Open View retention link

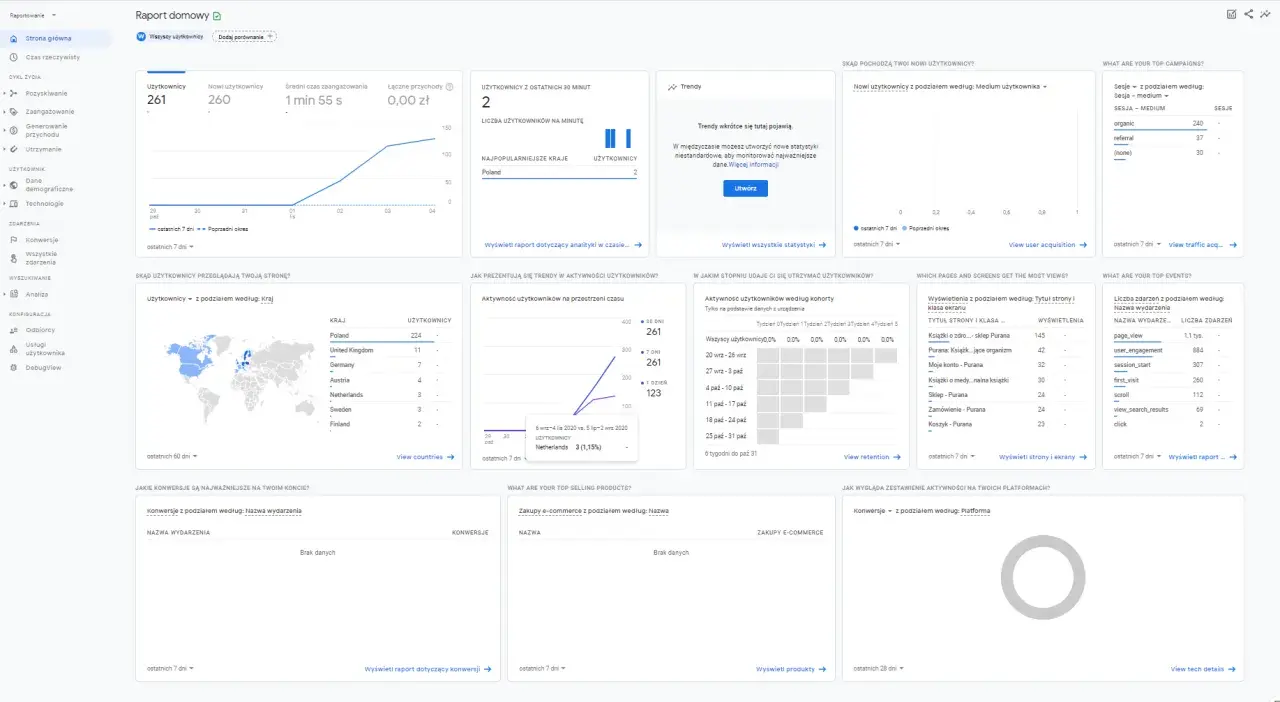(x=871, y=457)
